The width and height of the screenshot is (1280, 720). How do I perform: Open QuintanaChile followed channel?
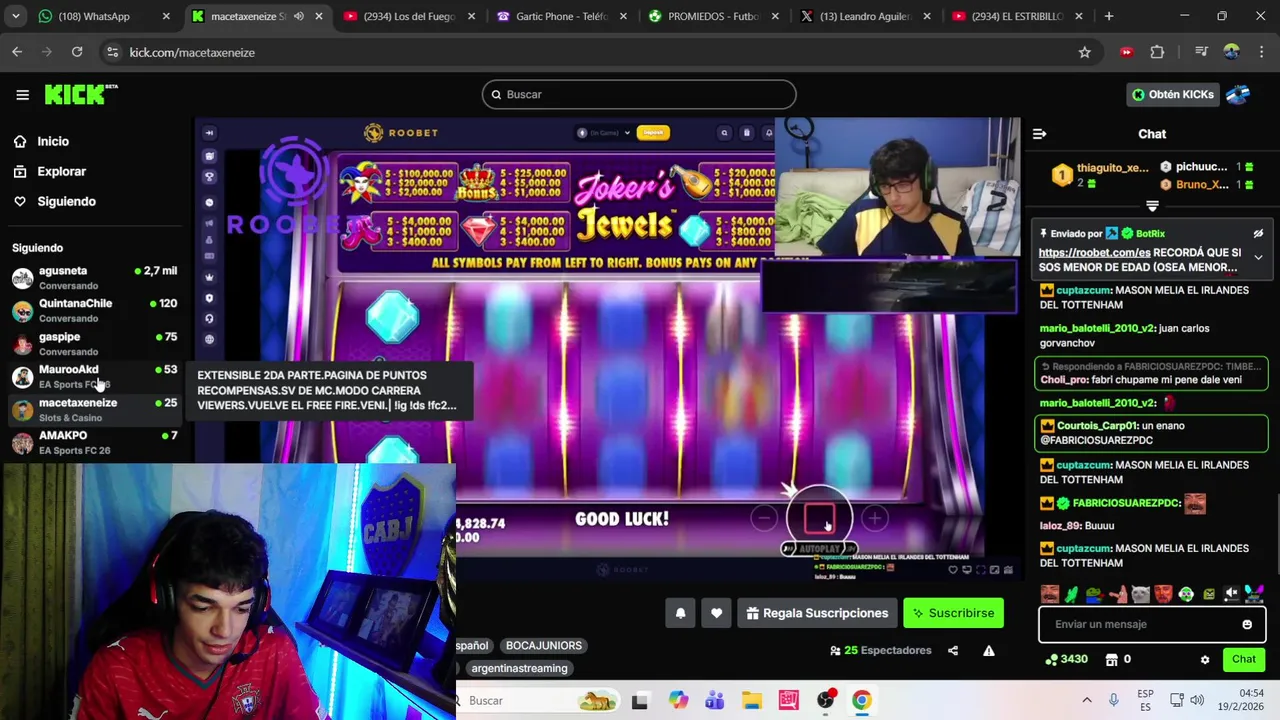click(x=95, y=310)
